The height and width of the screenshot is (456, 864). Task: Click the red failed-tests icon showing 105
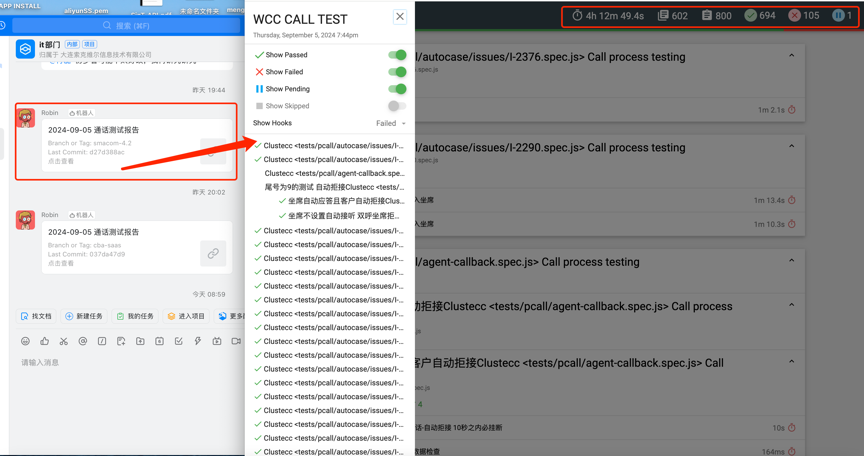pyautogui.click(x=795, y=16)
